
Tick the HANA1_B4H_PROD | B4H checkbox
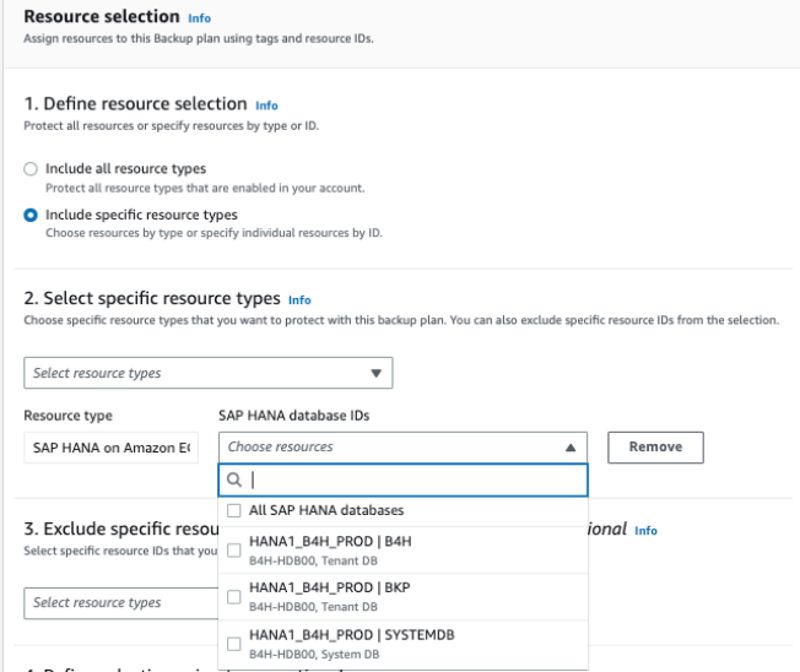coord(234,549)
